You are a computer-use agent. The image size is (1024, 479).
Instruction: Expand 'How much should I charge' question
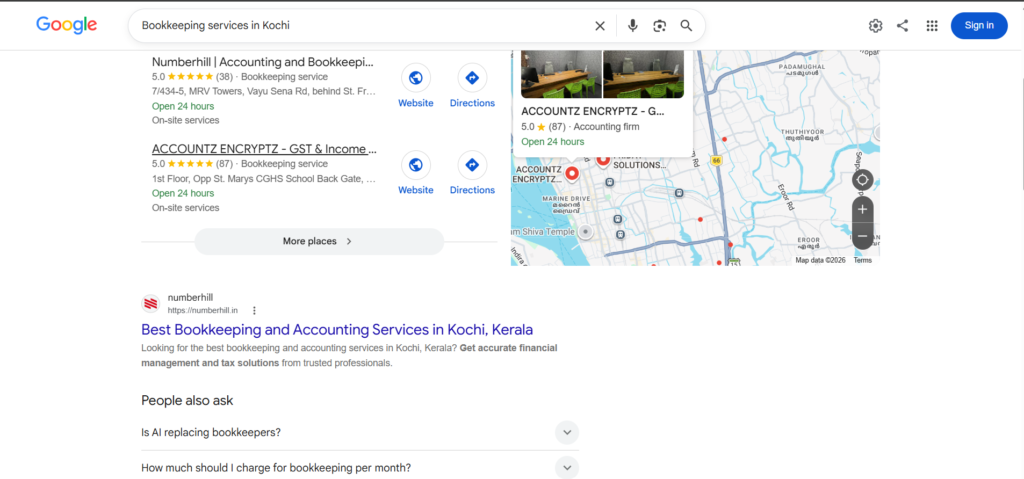coord(567,468)
